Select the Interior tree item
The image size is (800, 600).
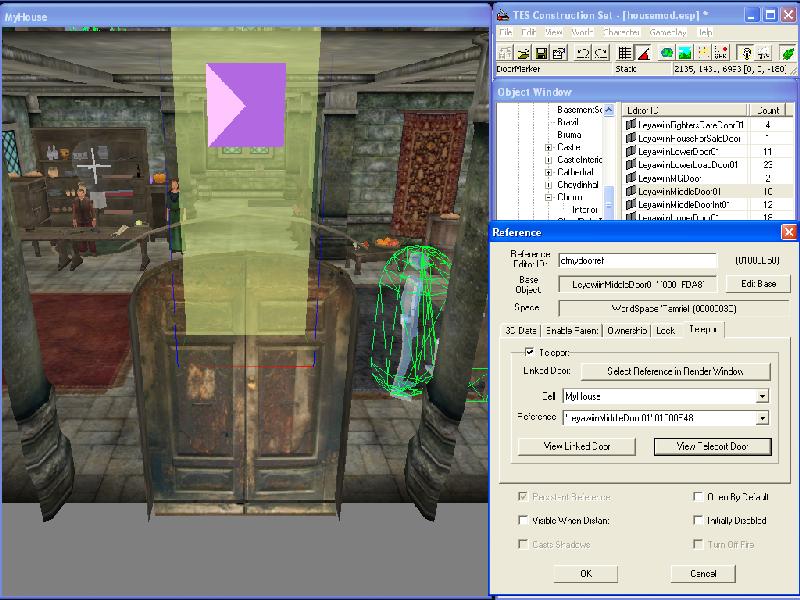585,210
